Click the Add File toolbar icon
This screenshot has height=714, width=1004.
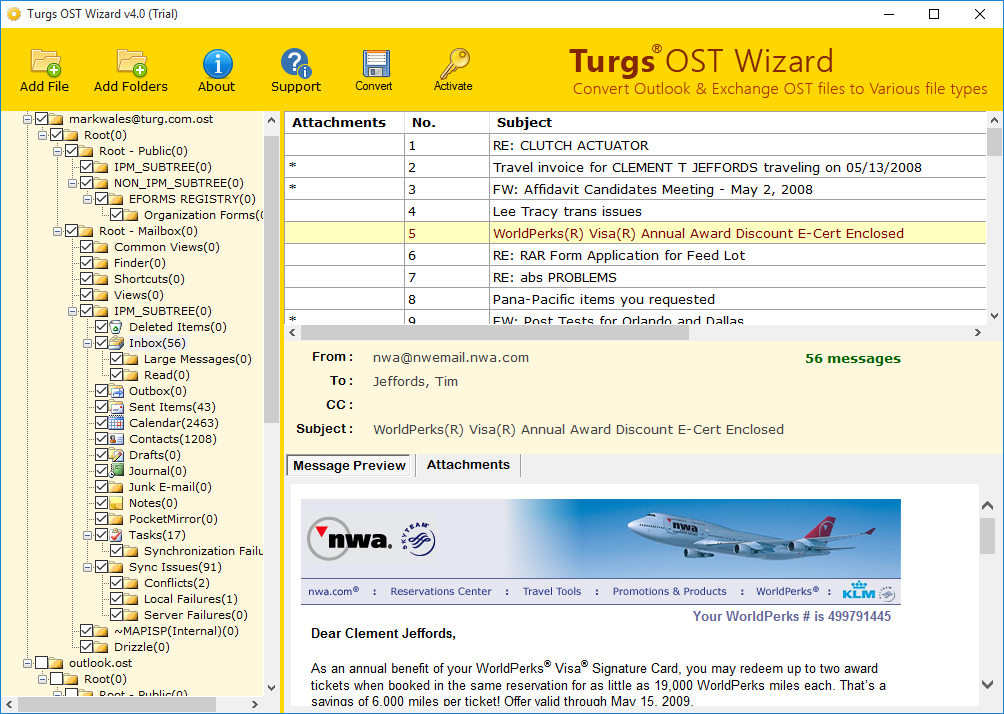45,63
